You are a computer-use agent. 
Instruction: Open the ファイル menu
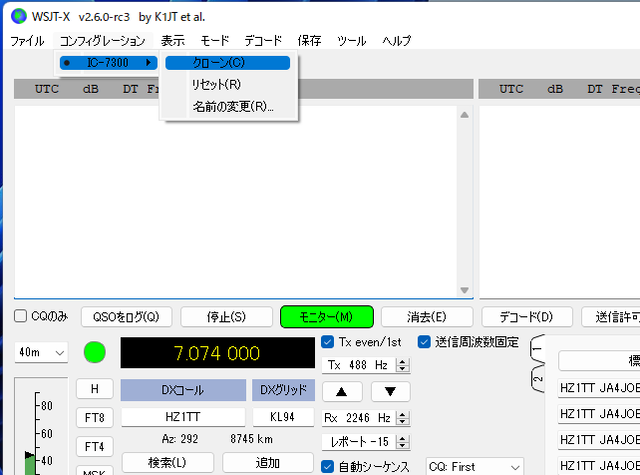[27, 41]
